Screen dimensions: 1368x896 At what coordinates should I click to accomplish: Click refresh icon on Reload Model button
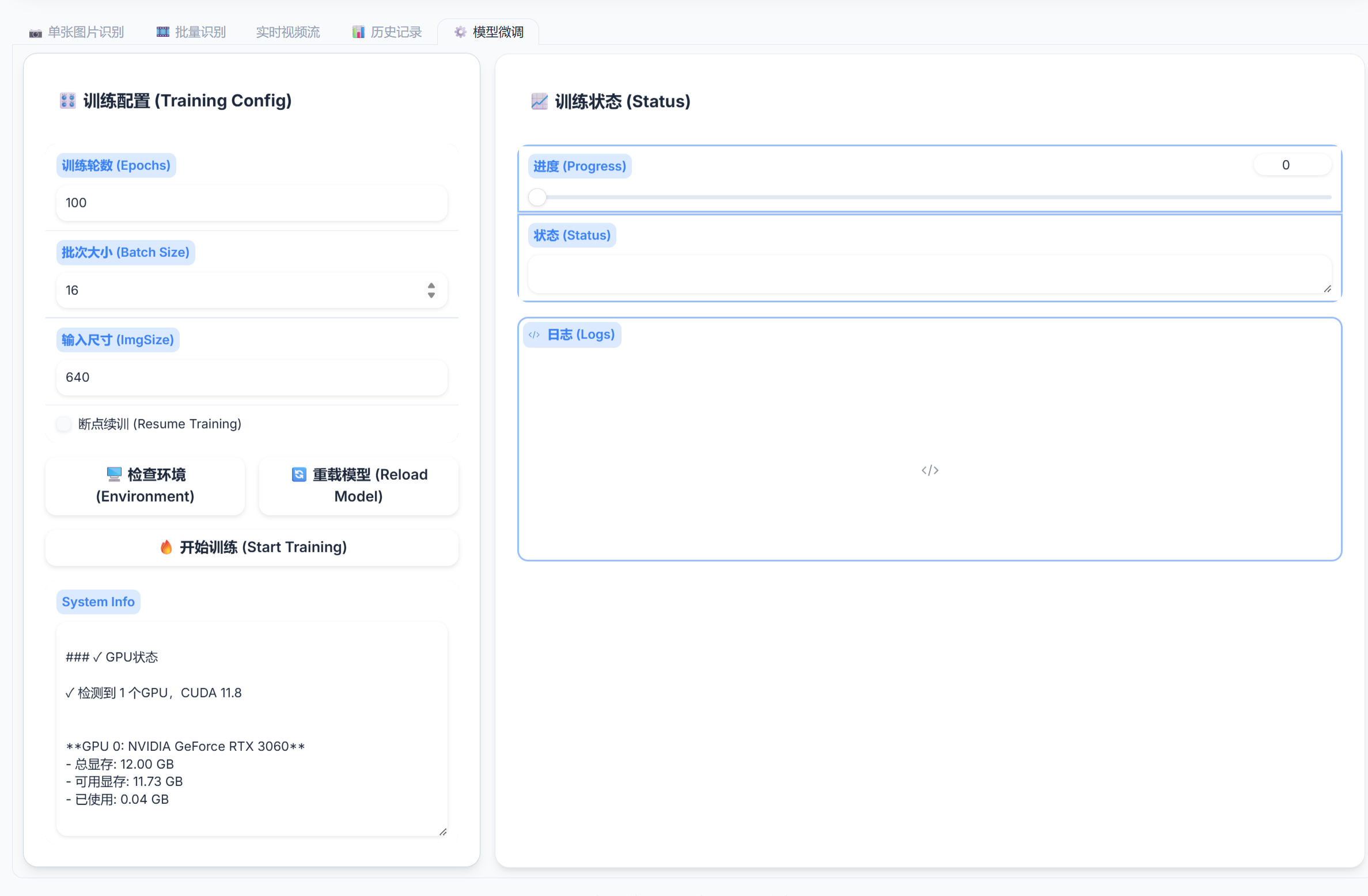tap(299, 474)
